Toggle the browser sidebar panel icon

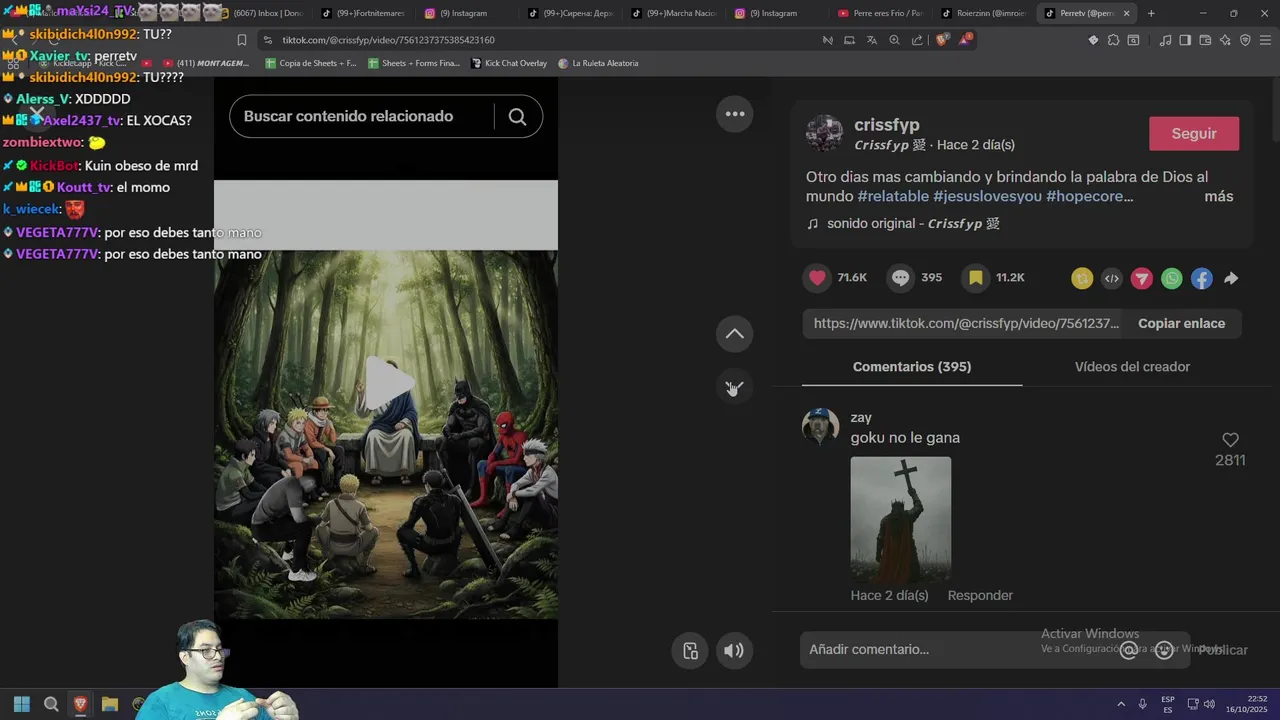(1185, 40)
